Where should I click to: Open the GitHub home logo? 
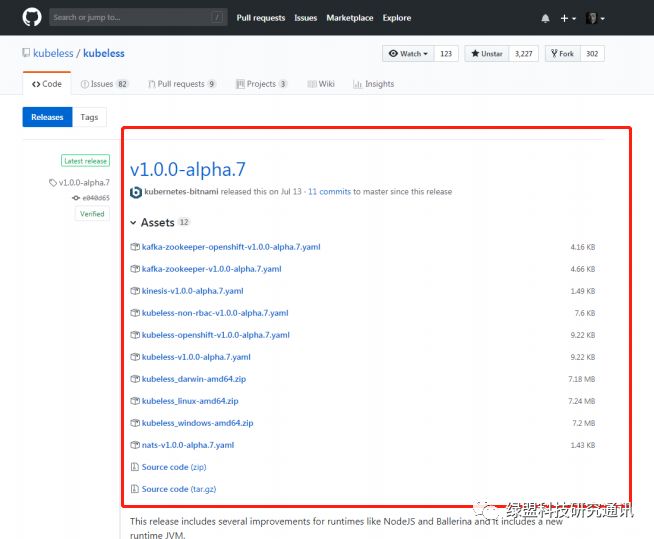pyautogui.click(x=32, y=18)
